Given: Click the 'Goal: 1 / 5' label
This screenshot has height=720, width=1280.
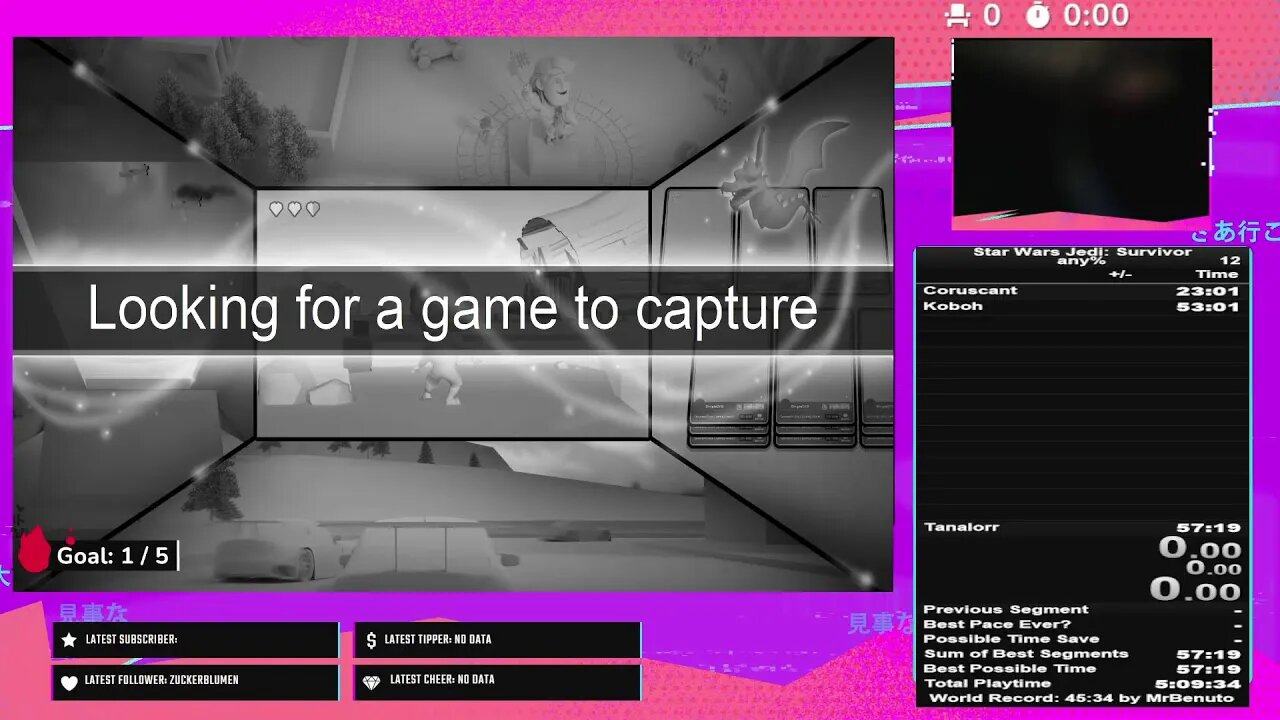Looking at the screenshot, I should [x=113, y=556].
